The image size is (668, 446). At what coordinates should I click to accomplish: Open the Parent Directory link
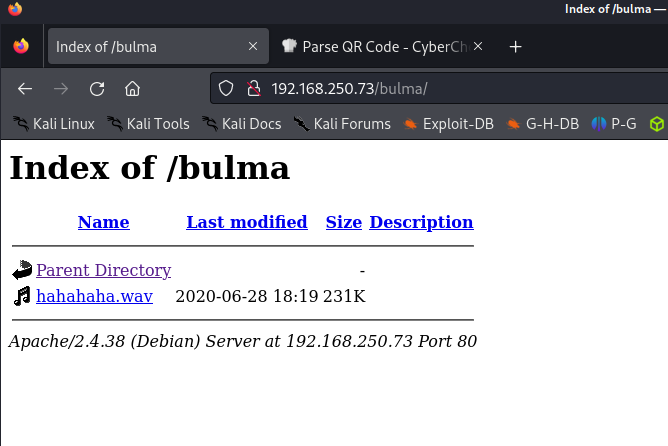pyautogui.click(x=103, y=270)
